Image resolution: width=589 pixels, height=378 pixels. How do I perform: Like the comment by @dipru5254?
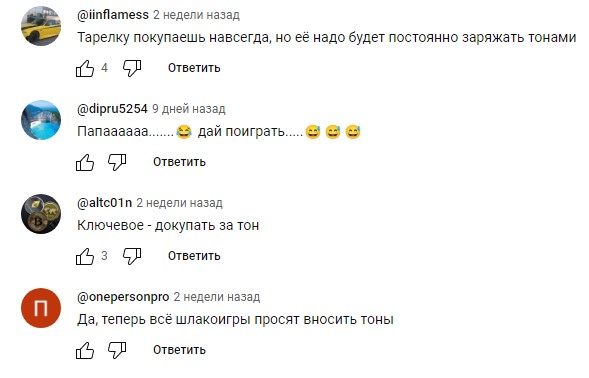[x=85, y=162]
